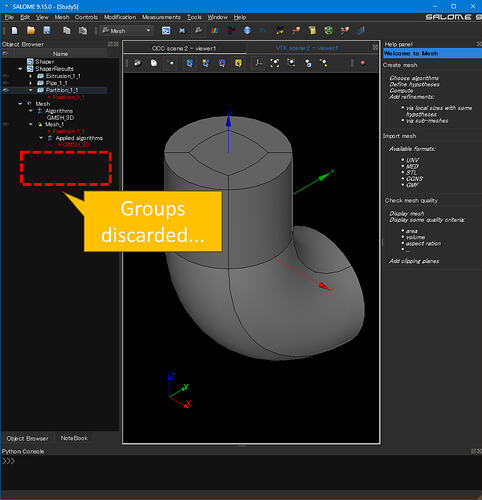Click the Paste toolbar icon
The width and height of the screenshot is (482, 500).
[x=83, y=31]
